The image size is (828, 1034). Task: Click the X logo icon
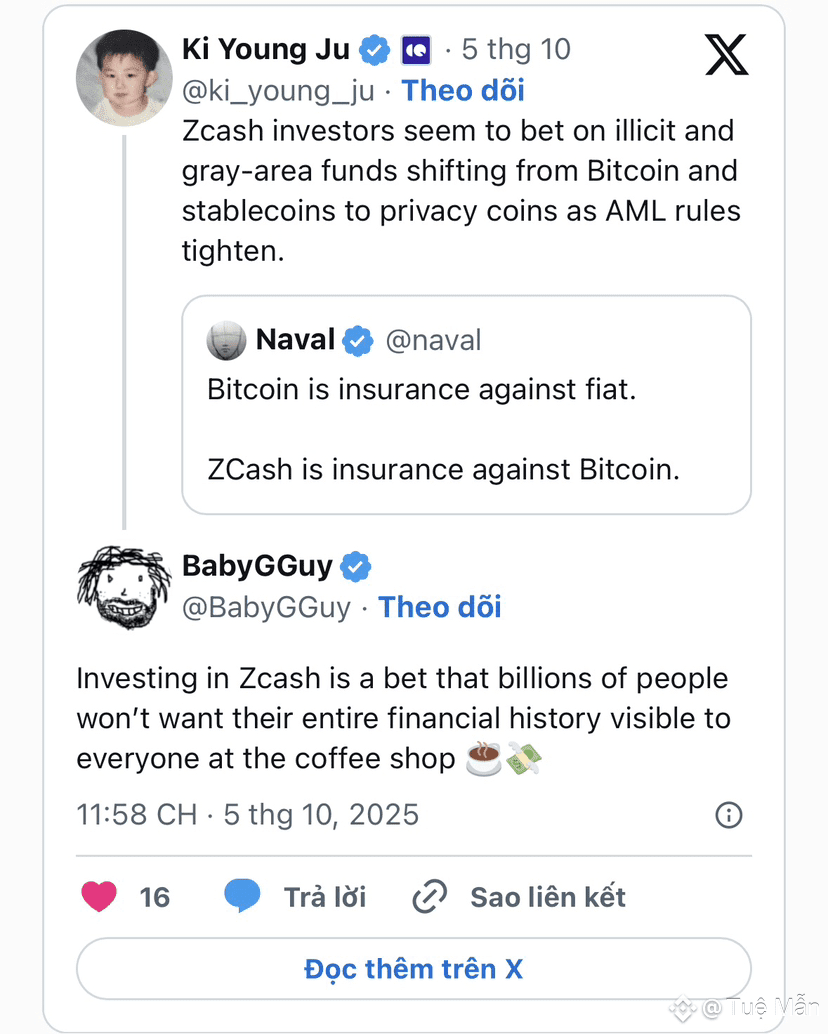(x=727, y=53)
